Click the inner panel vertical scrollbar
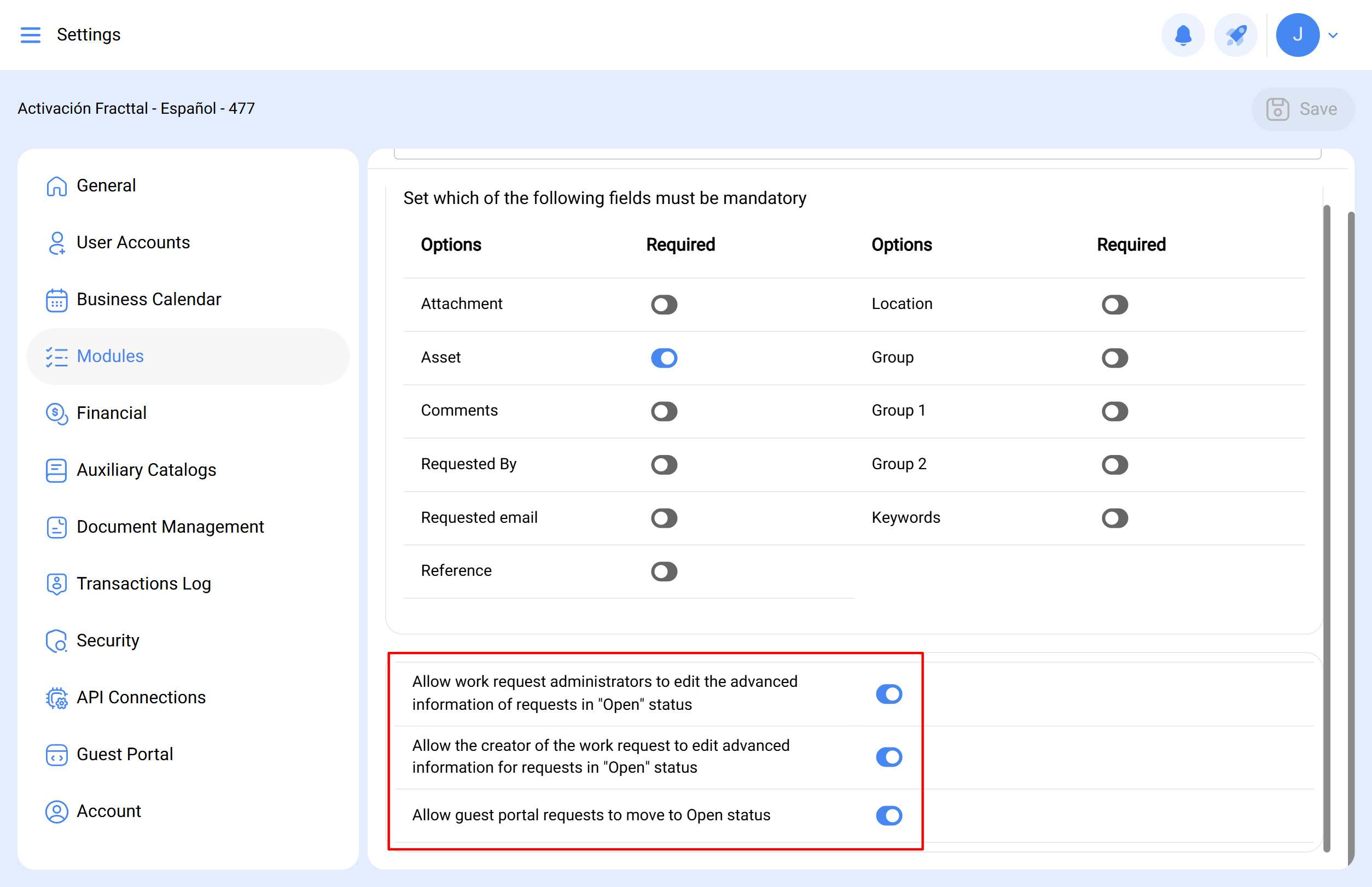The image size is (1372, 887). pos(1327,518)
